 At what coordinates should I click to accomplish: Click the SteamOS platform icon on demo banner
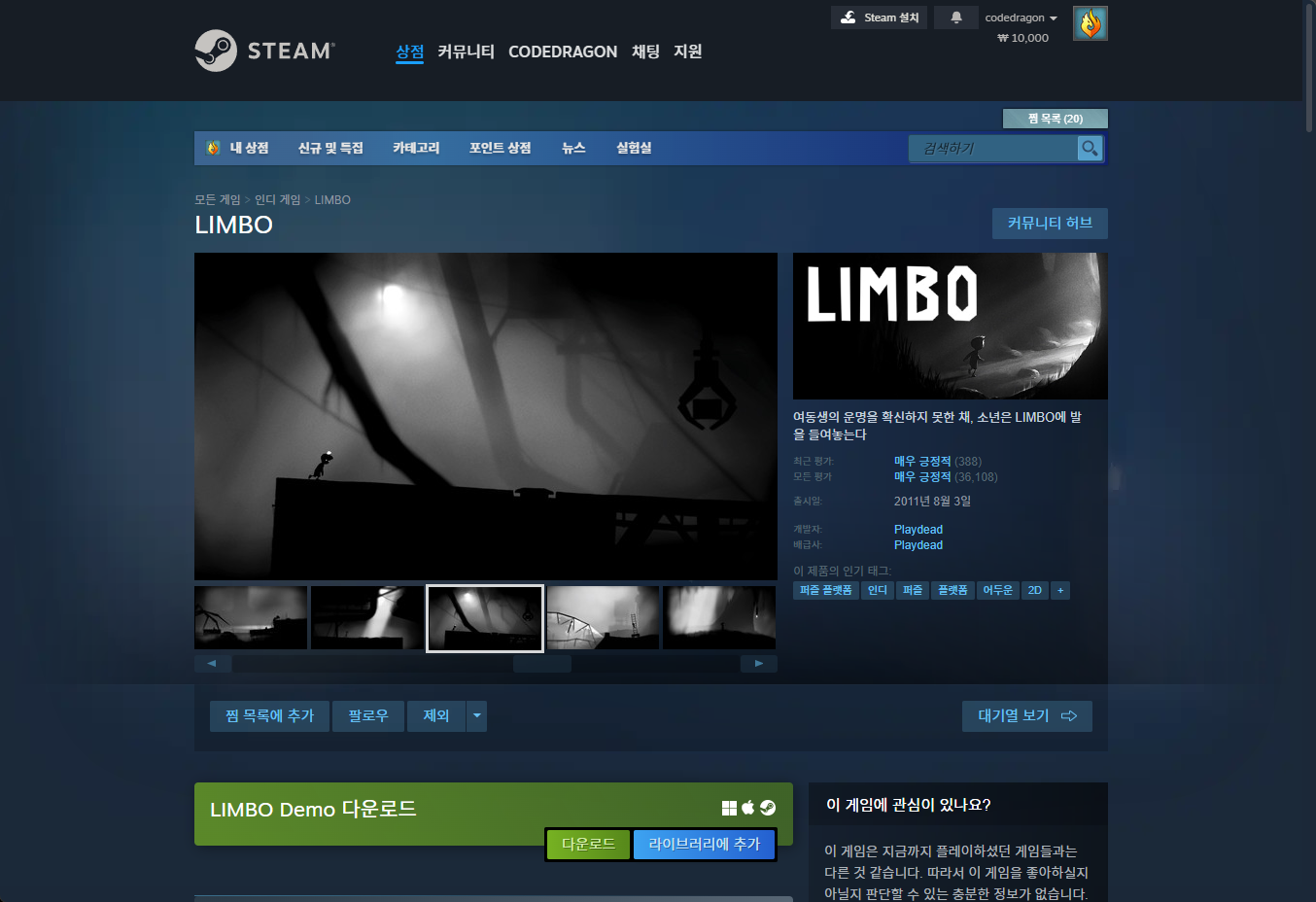768,808
